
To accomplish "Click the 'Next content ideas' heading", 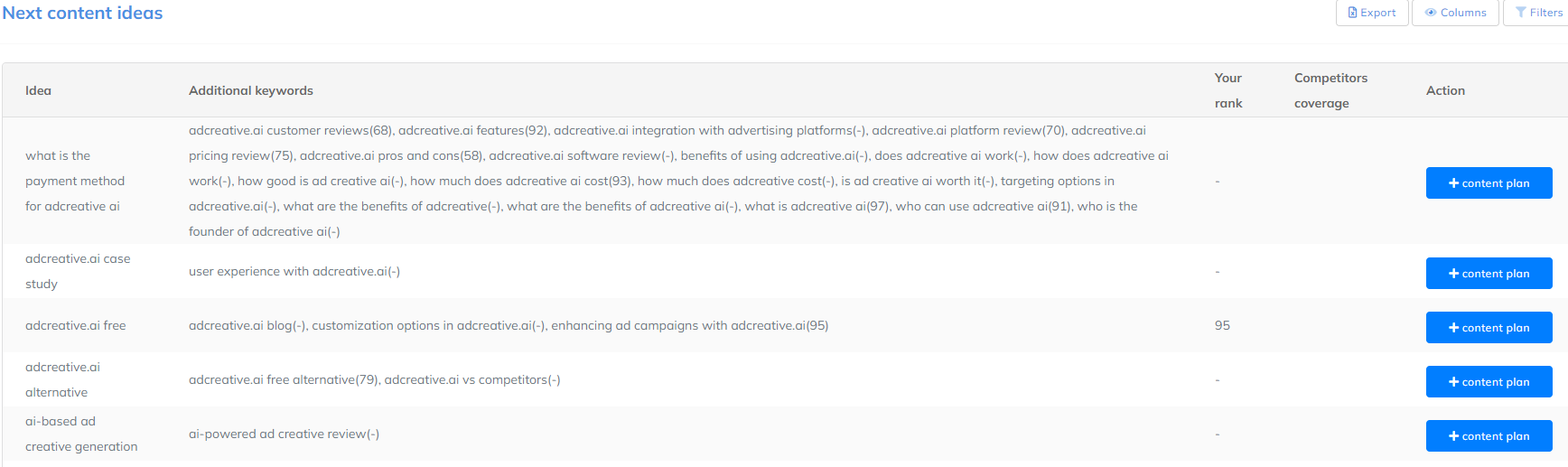I will [x=82, y=13].
